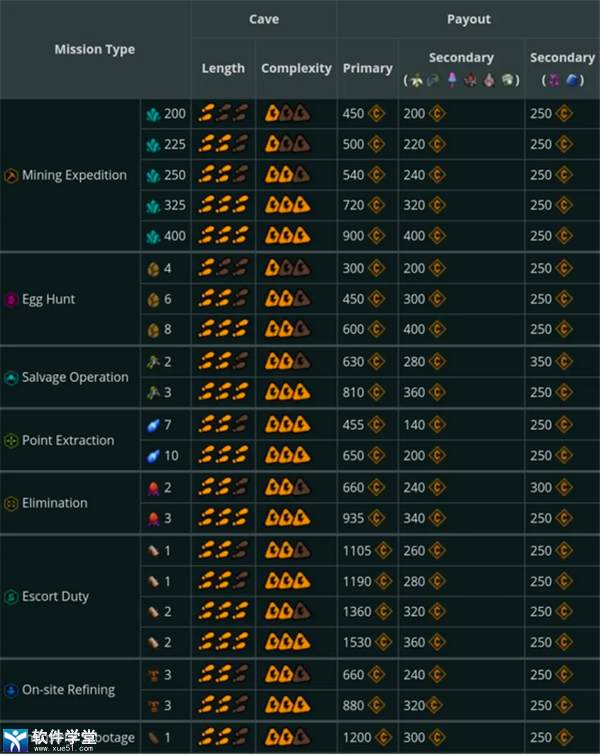Click the Escort Duty mission icon
600x755 pixels.
[12, 597]
